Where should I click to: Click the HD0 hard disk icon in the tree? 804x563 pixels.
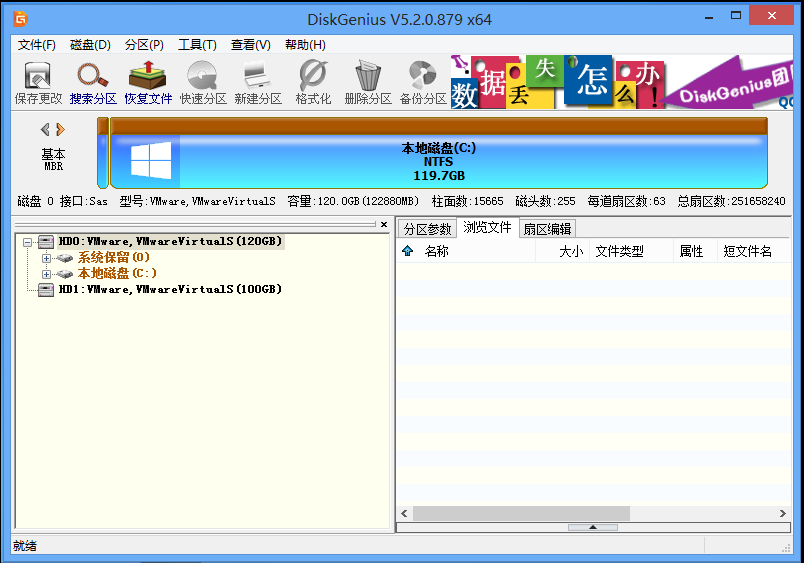[x=46, y=242]
